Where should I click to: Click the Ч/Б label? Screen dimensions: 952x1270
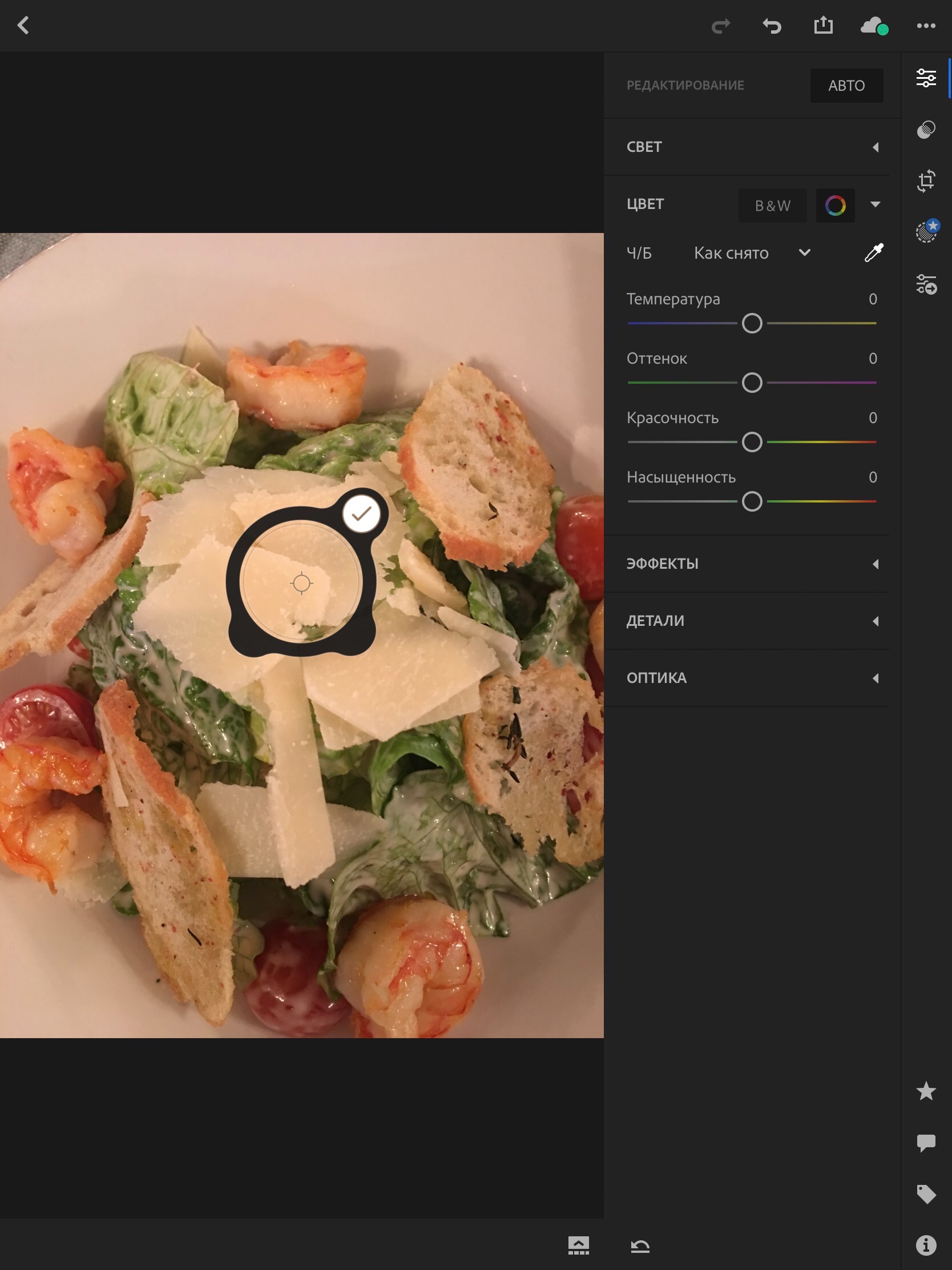point(639,253)
